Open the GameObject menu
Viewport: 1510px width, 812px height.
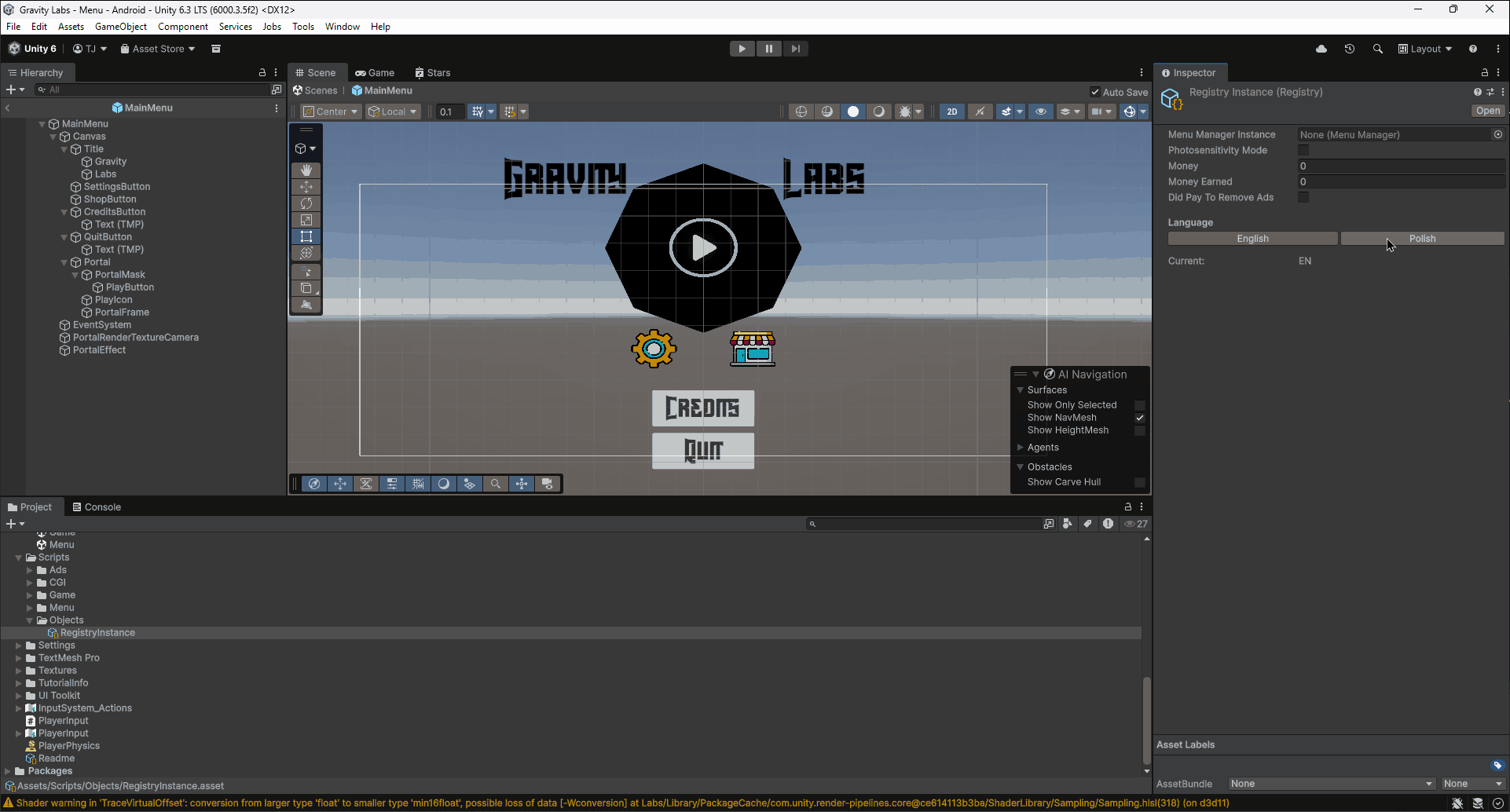point(121,27)
